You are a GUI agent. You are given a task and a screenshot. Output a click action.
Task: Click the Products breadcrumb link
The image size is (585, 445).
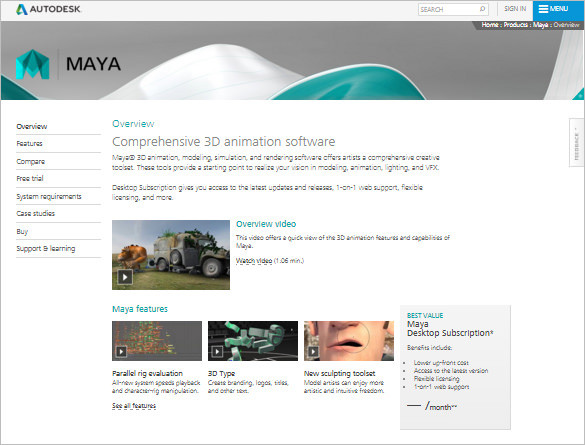[x=515, y=25]
